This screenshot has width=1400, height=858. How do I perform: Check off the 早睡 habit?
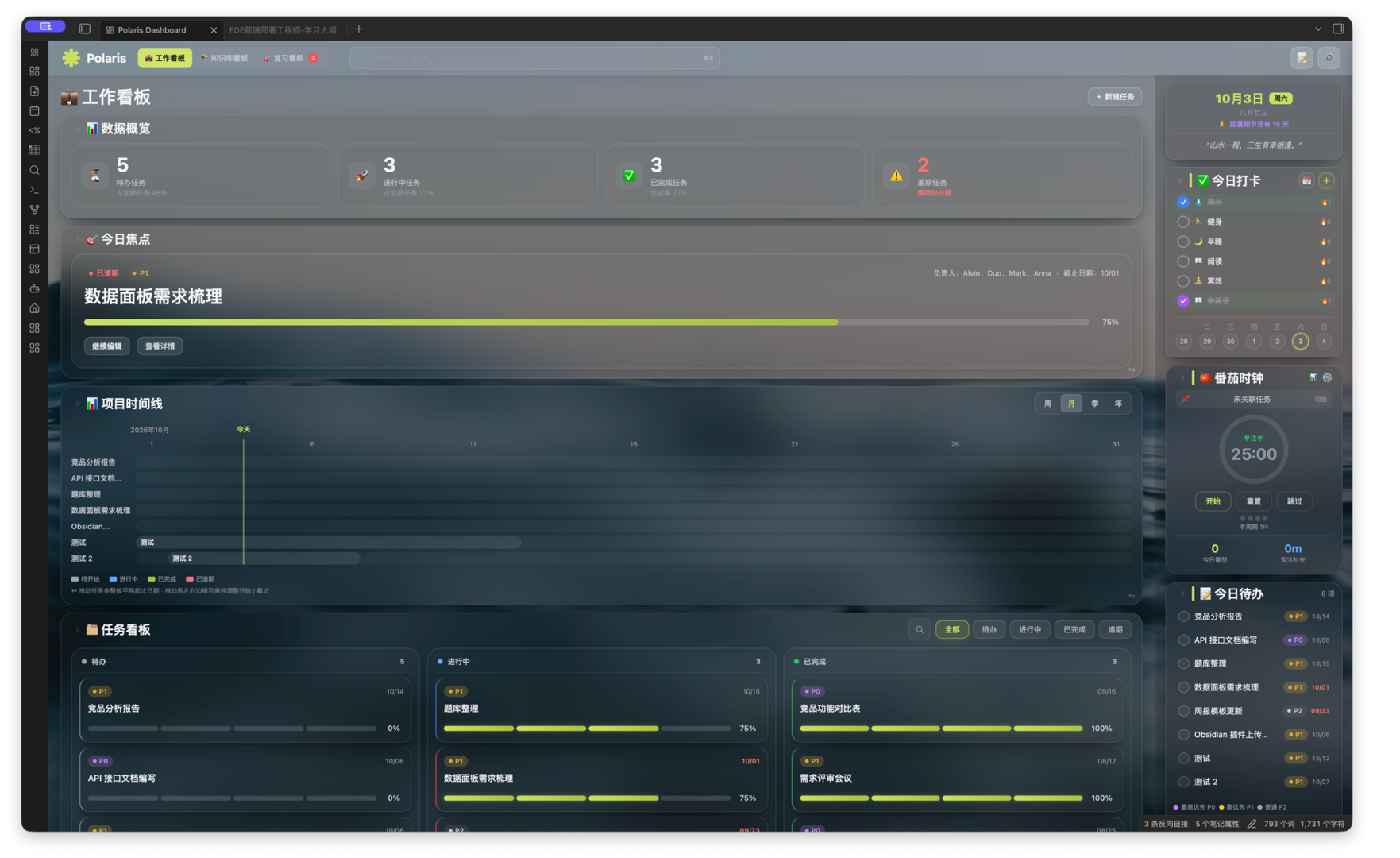pyautogui.click(x=1183, y=242)
